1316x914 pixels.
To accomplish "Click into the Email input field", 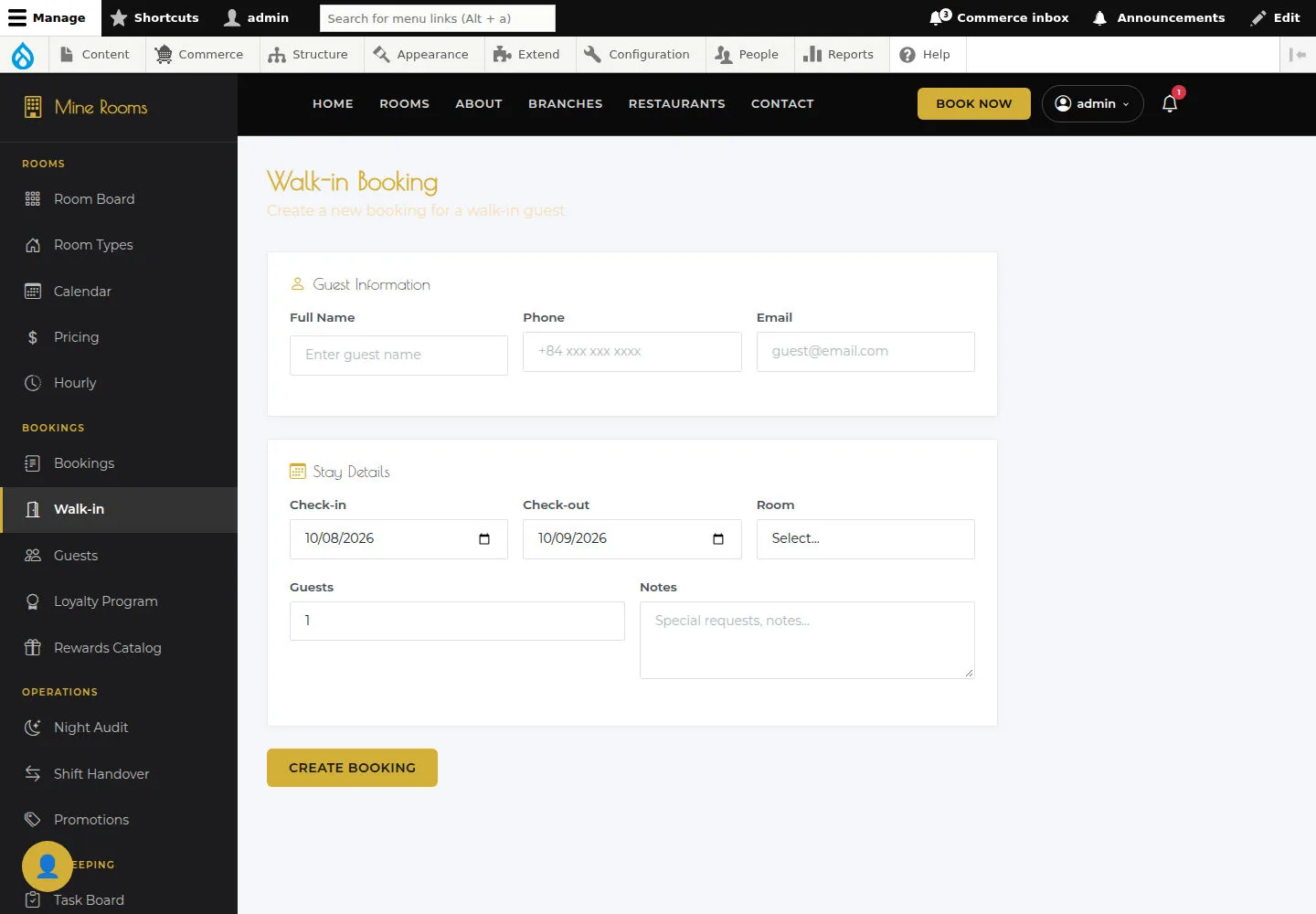I will [x=865, y=352].
